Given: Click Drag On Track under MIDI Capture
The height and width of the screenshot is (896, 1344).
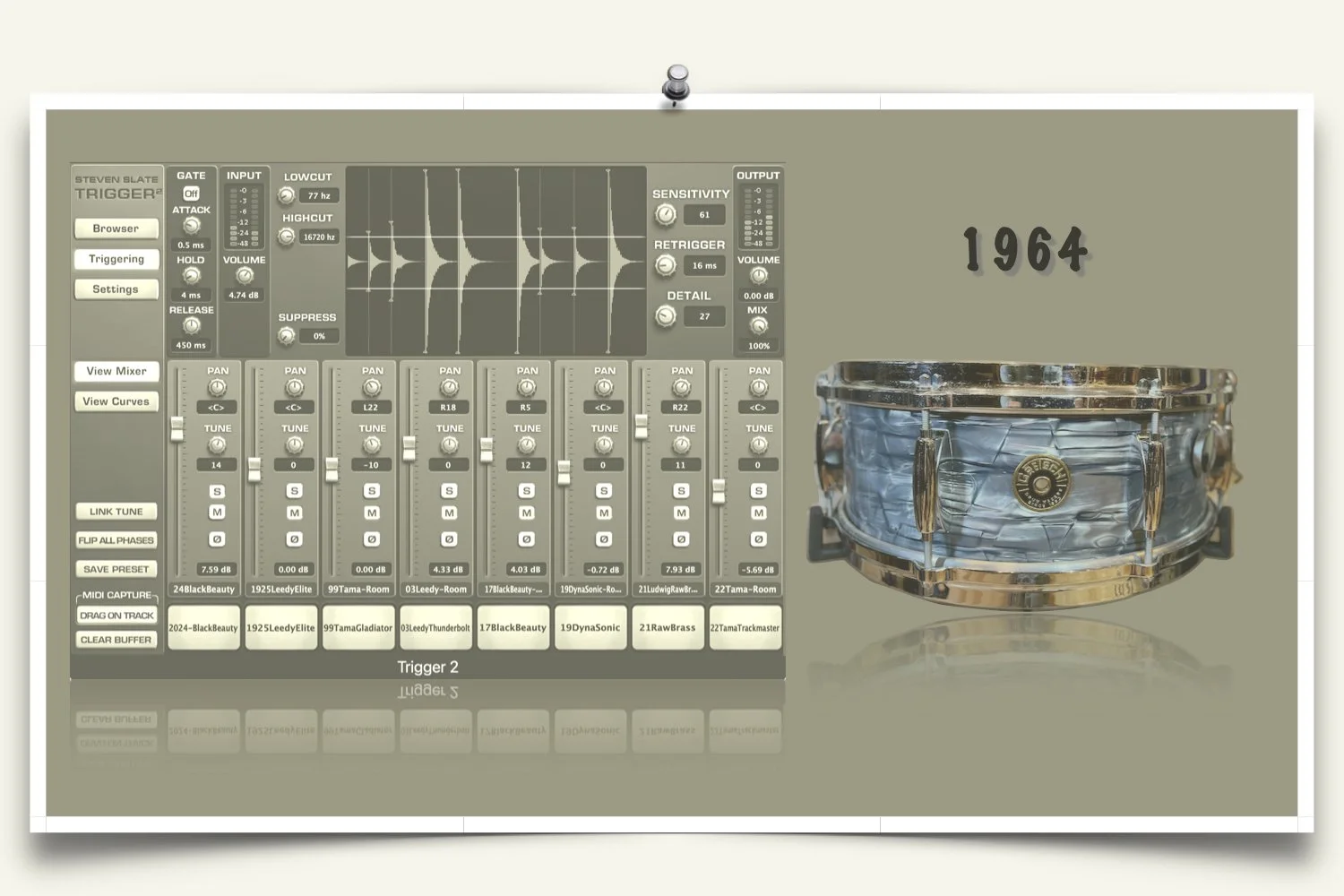Looking at the screenshot, I should (x=116, y=616).
